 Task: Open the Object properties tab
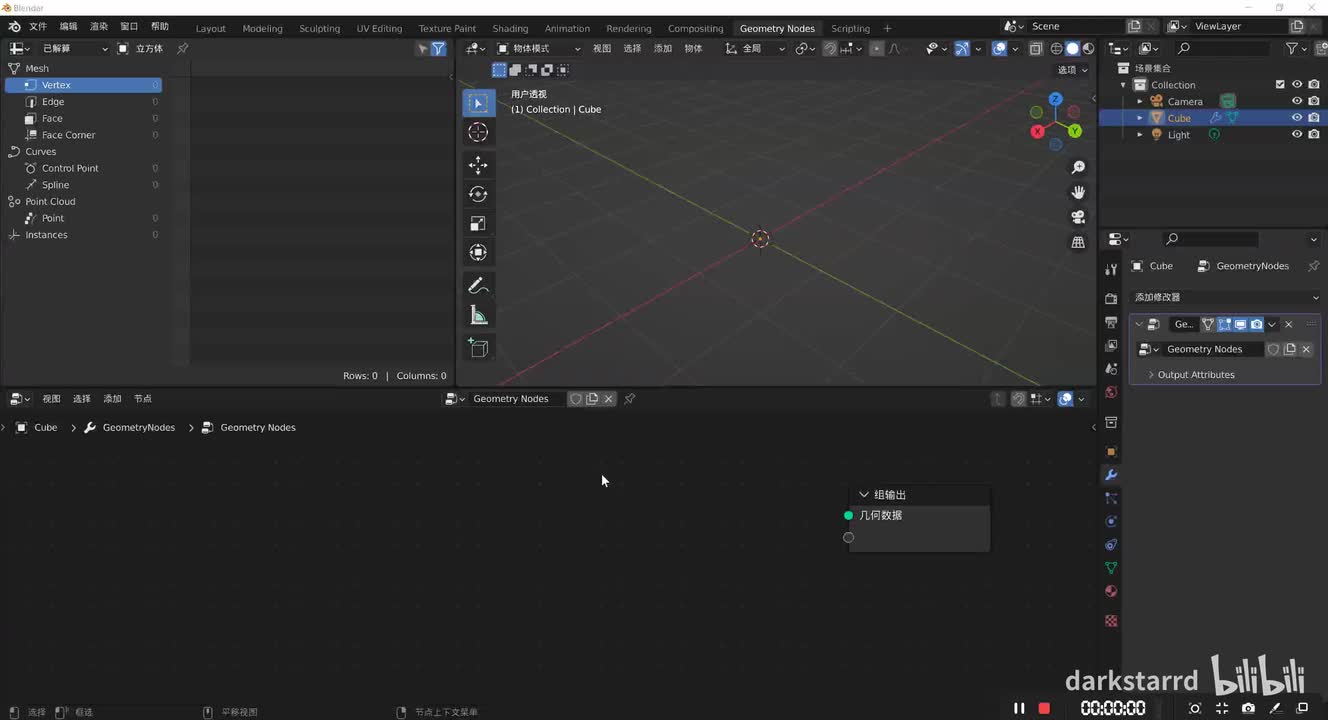(1111, 451)
